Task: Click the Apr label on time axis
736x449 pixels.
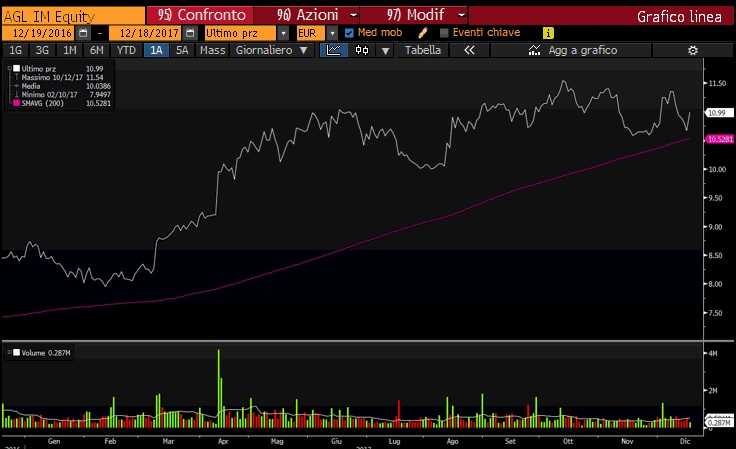Action: [223, 441]
